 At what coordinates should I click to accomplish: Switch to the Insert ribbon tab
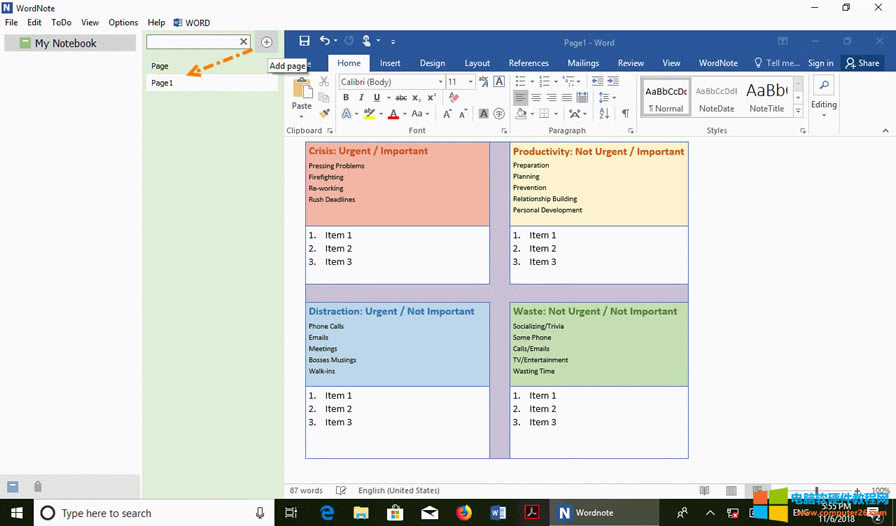coord(390,63)
